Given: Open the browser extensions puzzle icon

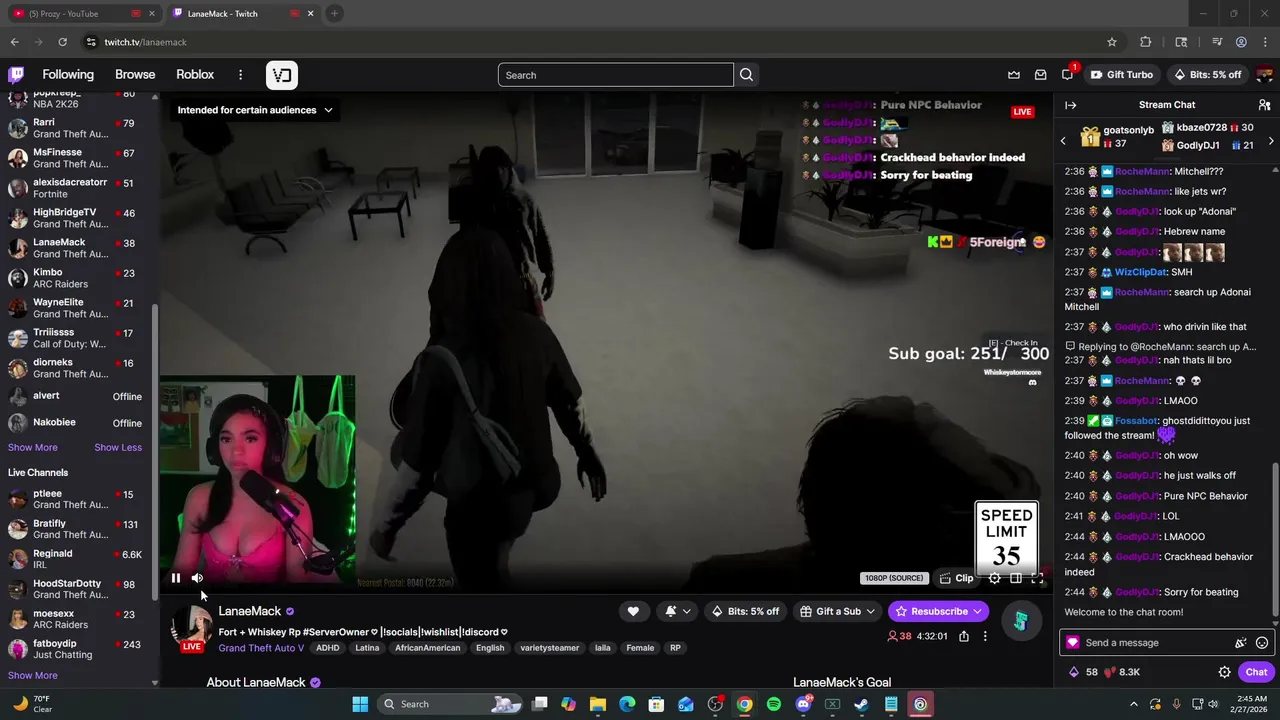Looking at the screenshot, I should (1146, 42).
